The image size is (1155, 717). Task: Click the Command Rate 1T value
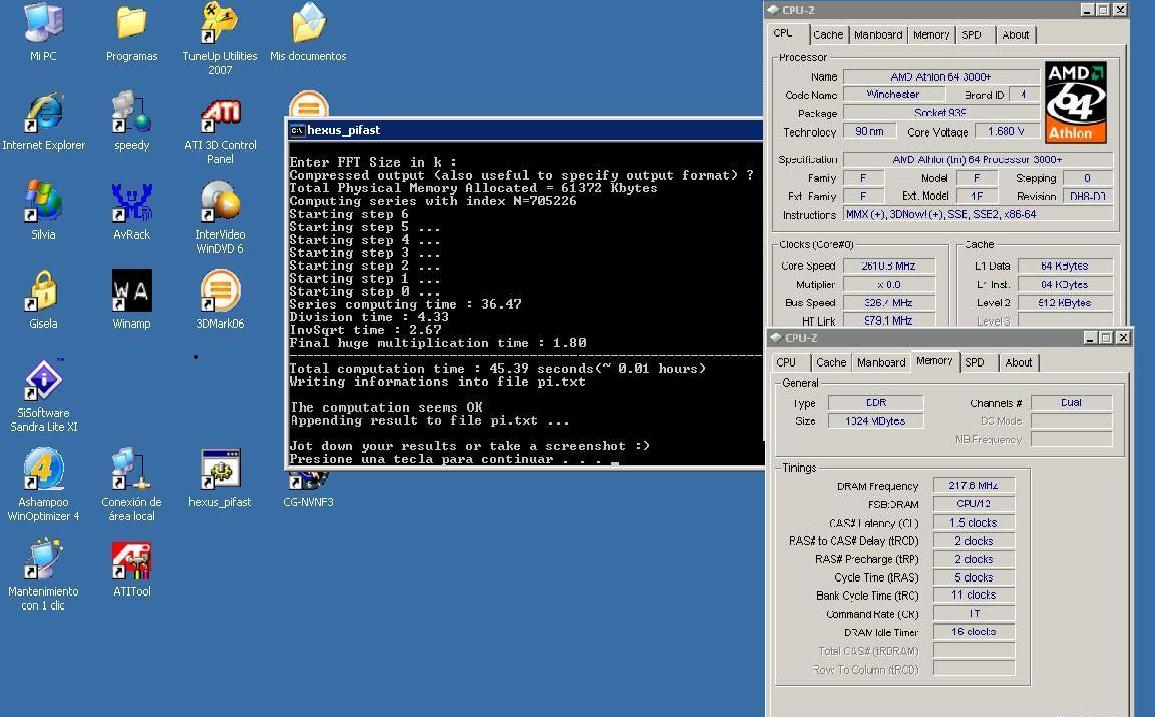tap(974, 614)
